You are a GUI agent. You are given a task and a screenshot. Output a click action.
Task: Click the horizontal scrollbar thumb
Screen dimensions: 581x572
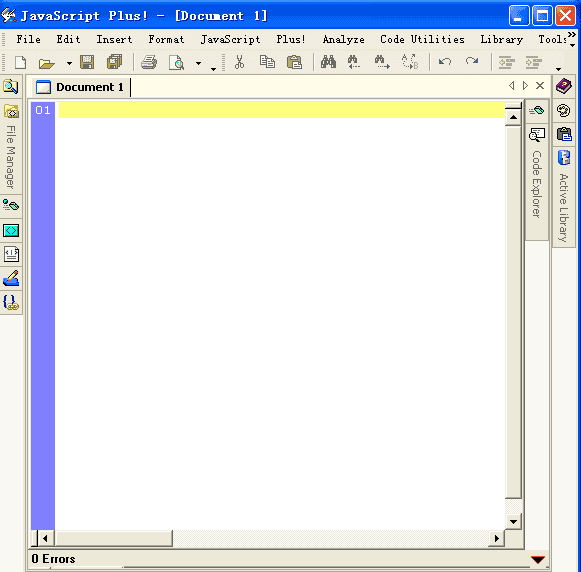tap(113, 538)
